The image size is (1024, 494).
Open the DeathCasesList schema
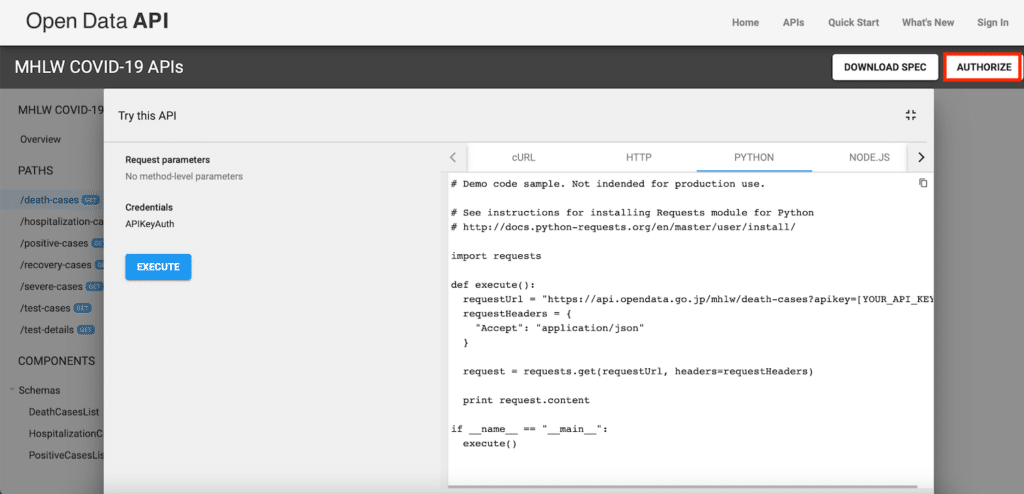pos(64,412)
